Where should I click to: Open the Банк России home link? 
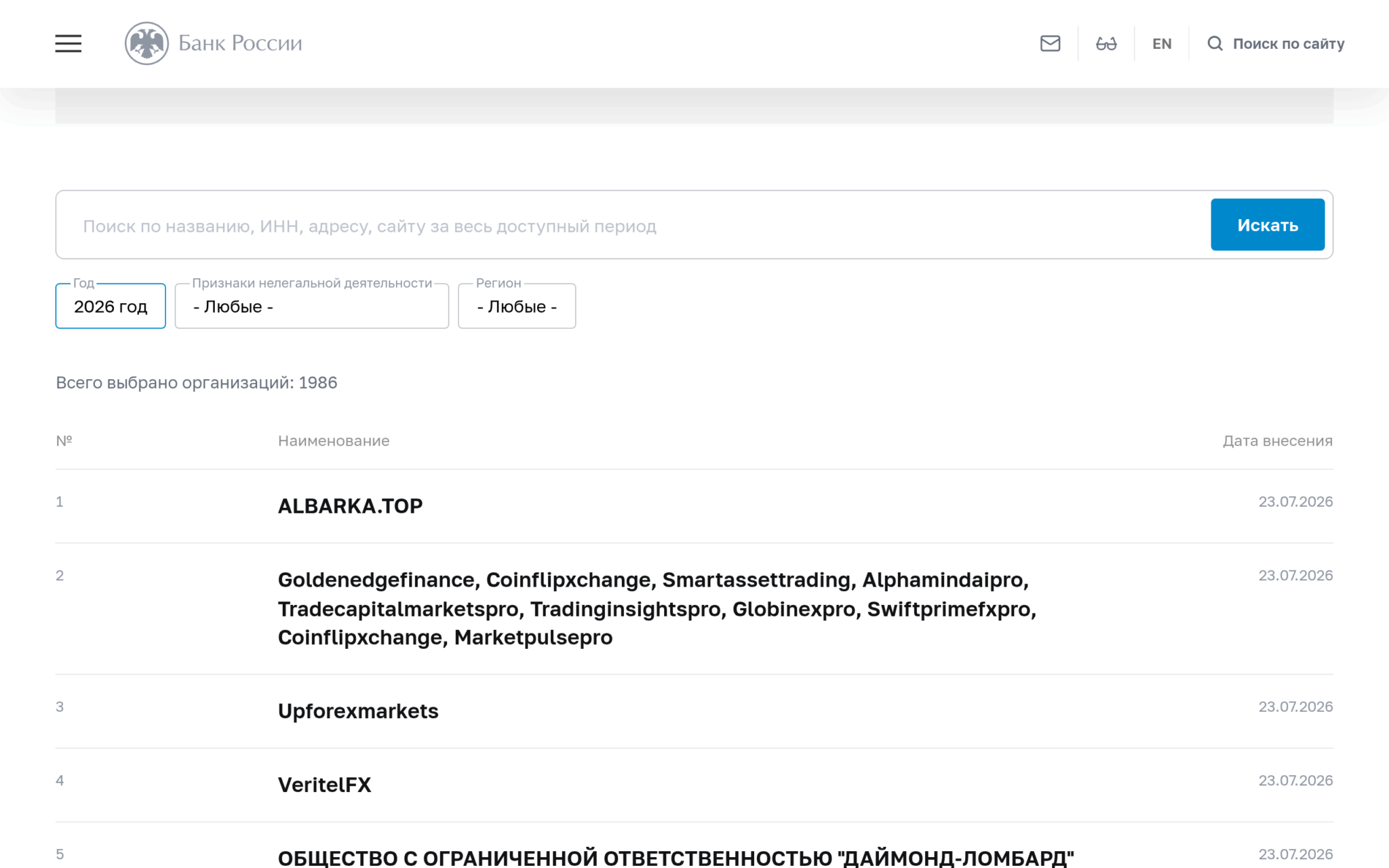coord(240,43)
